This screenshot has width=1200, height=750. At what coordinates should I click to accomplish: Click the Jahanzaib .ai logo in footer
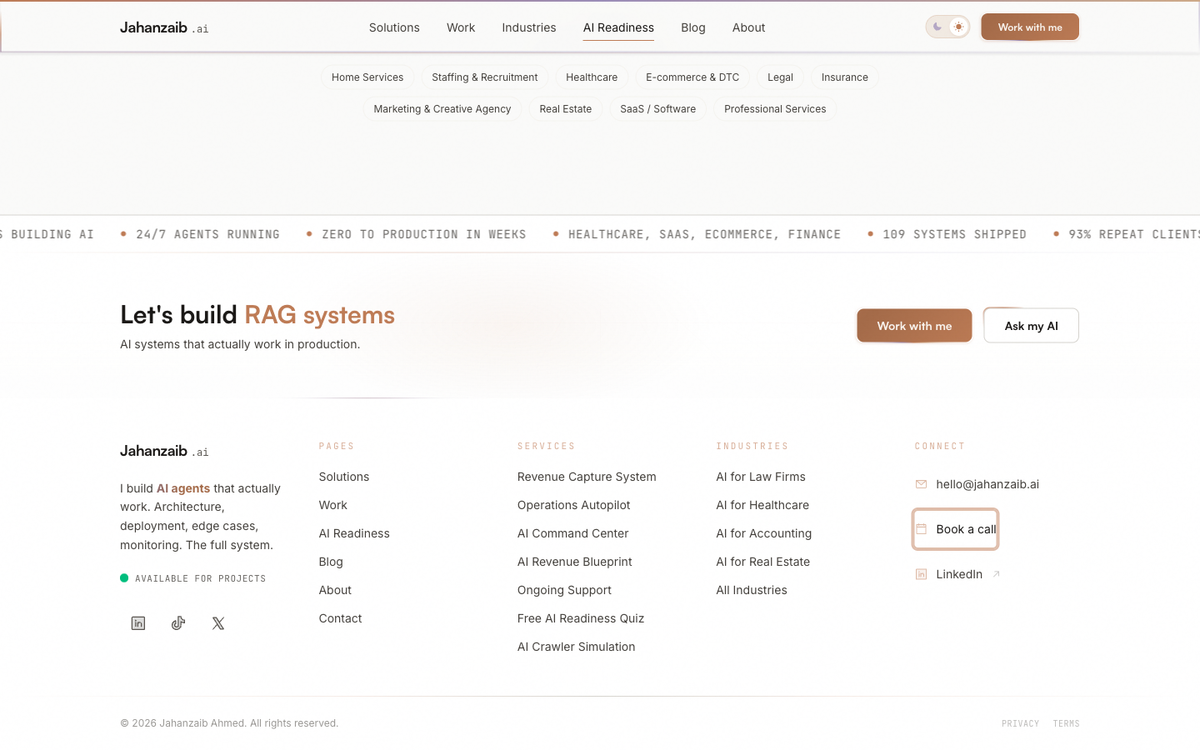pos(164,451)
